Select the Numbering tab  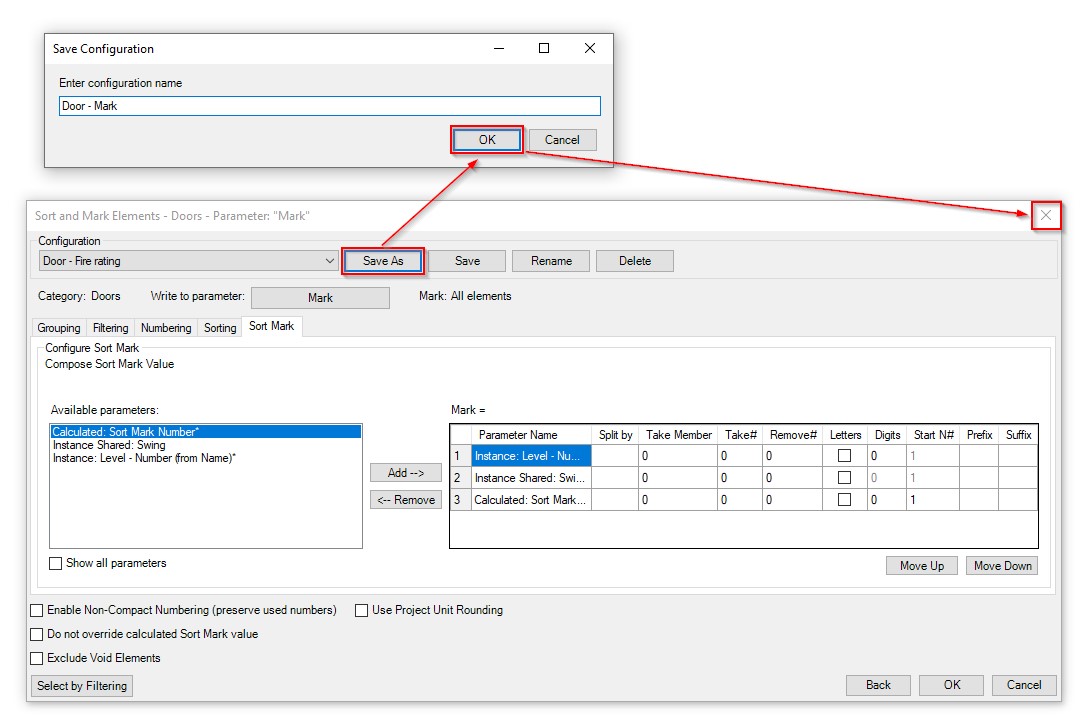(x=166, y=328)
